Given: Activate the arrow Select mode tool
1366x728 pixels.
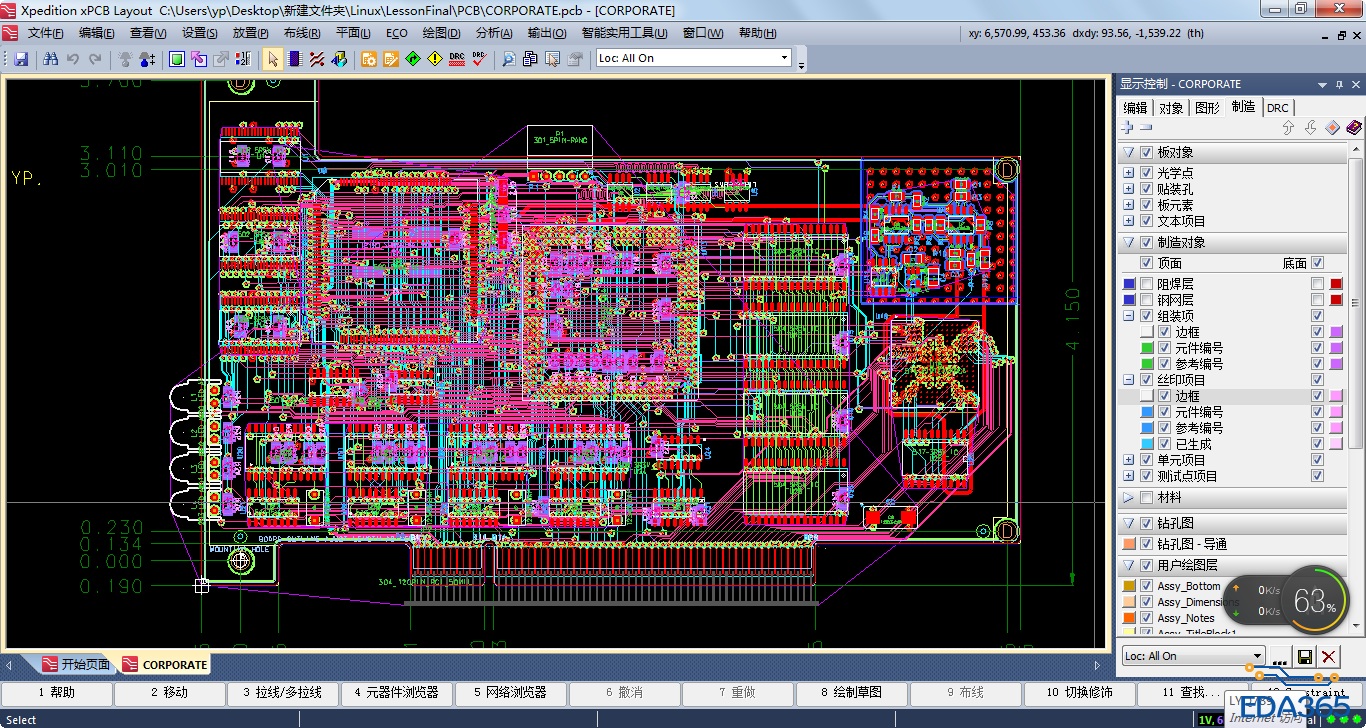Looking at the screenshot, I should [272, 59].
